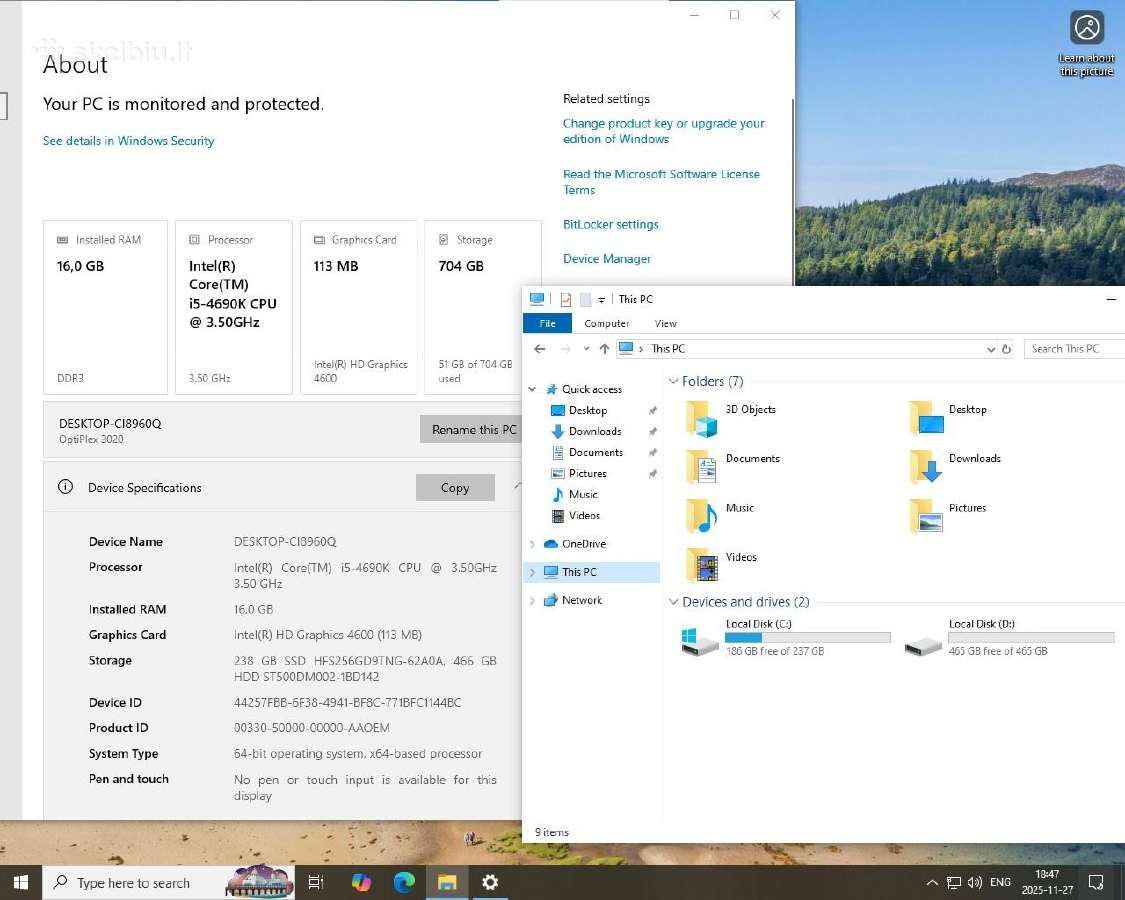
Task: Open Change product key link
Action: [664, 131]
